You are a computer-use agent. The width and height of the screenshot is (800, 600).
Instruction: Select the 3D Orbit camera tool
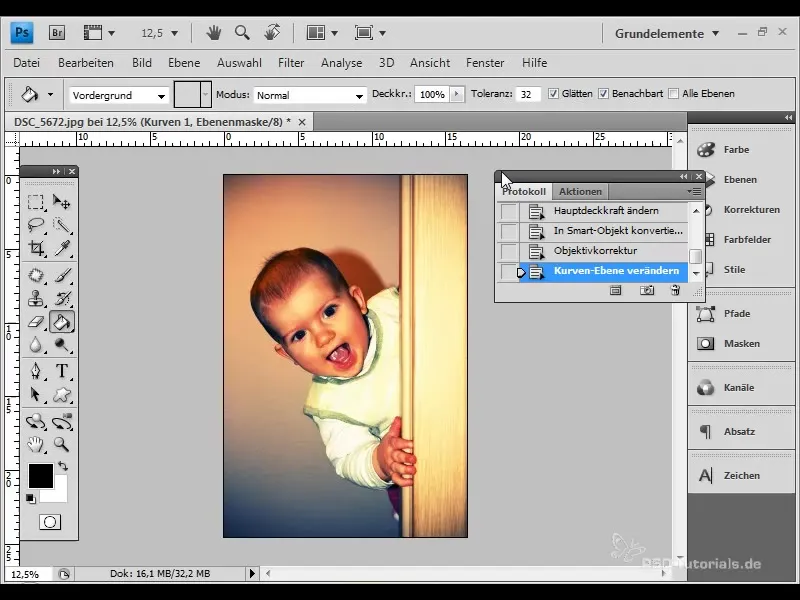tap(62, 421)
